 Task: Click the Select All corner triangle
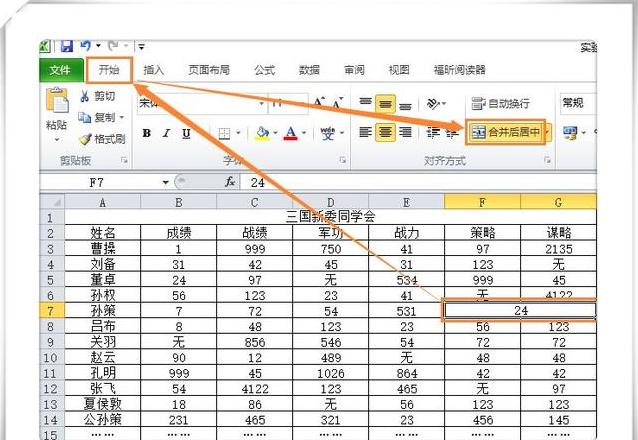(x=53, y=202)
